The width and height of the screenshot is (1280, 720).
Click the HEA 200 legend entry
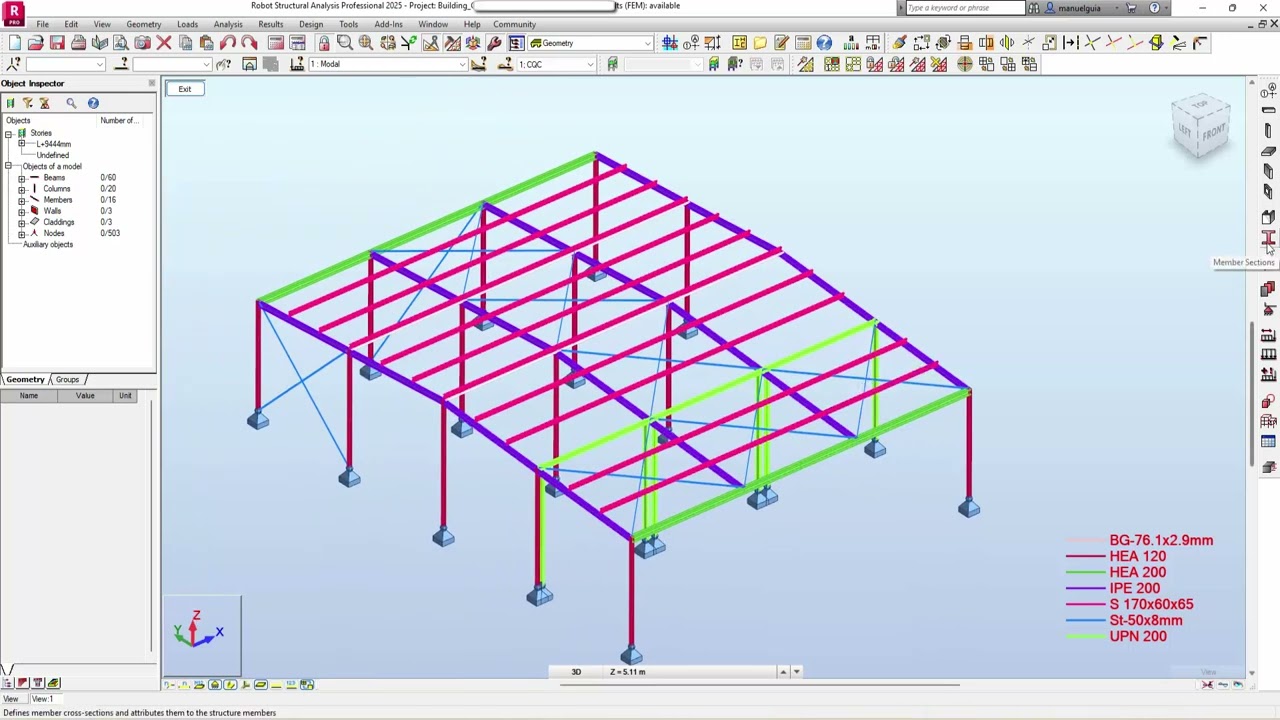pos(1137,572)
